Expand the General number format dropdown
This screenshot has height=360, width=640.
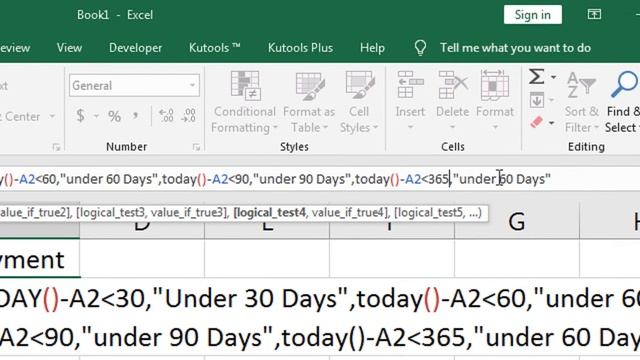point(192,85)
